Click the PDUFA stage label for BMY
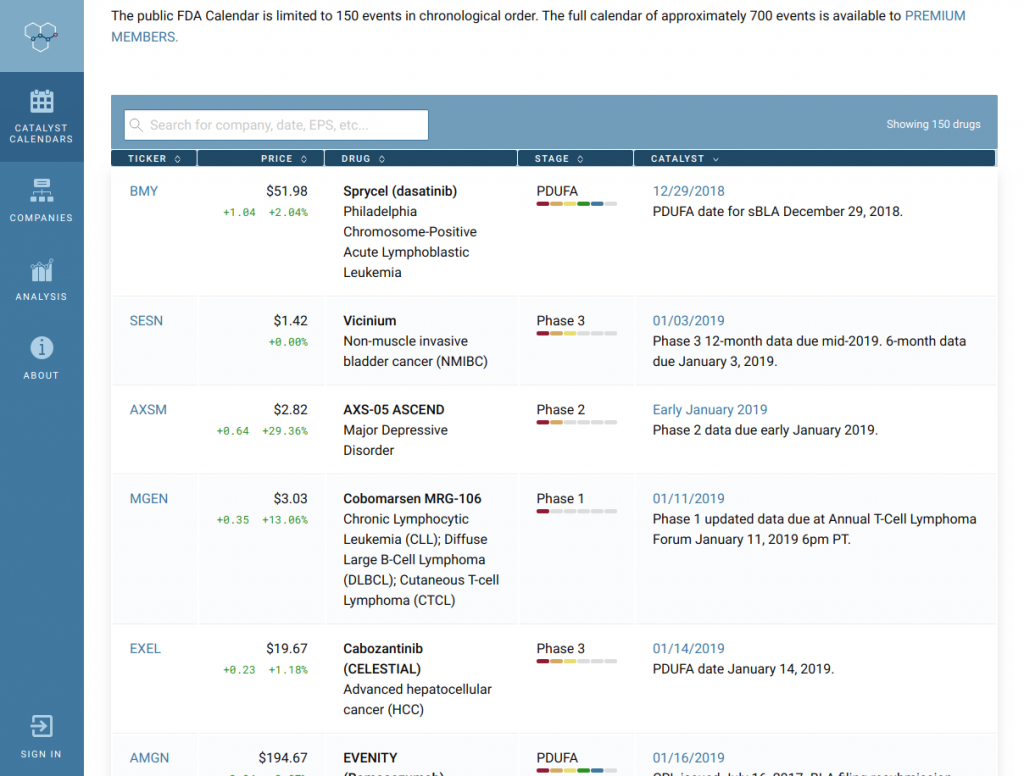This screenshot has width=1024, height=776. (557, 191)
